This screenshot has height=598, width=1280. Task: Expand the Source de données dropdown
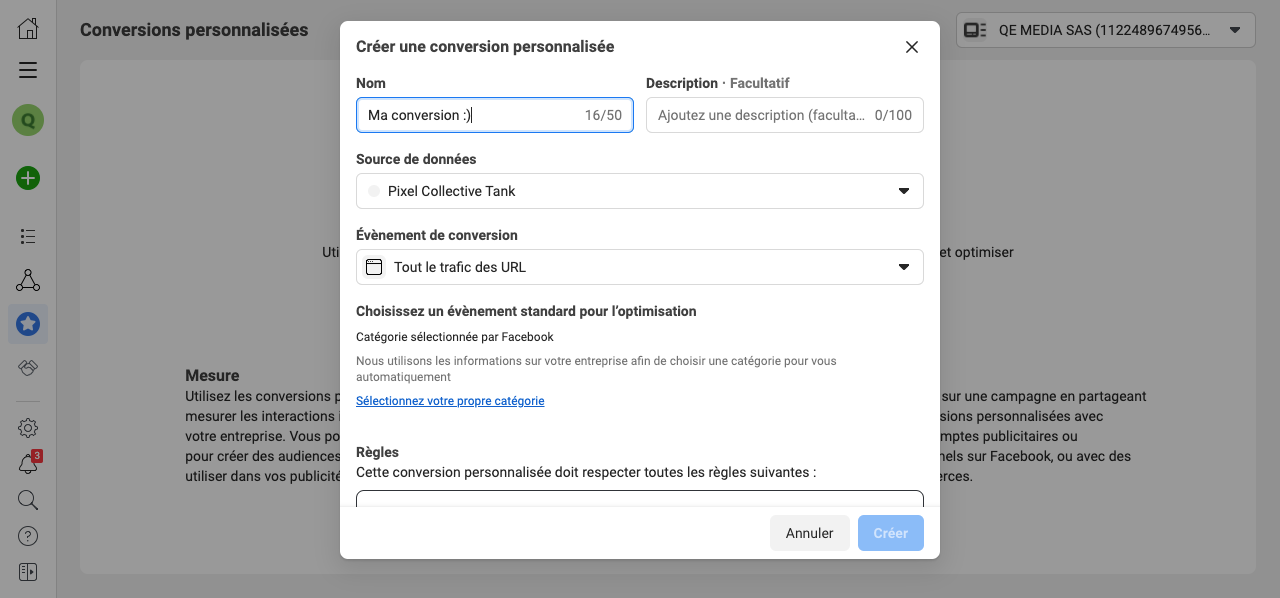coord(639,191)
